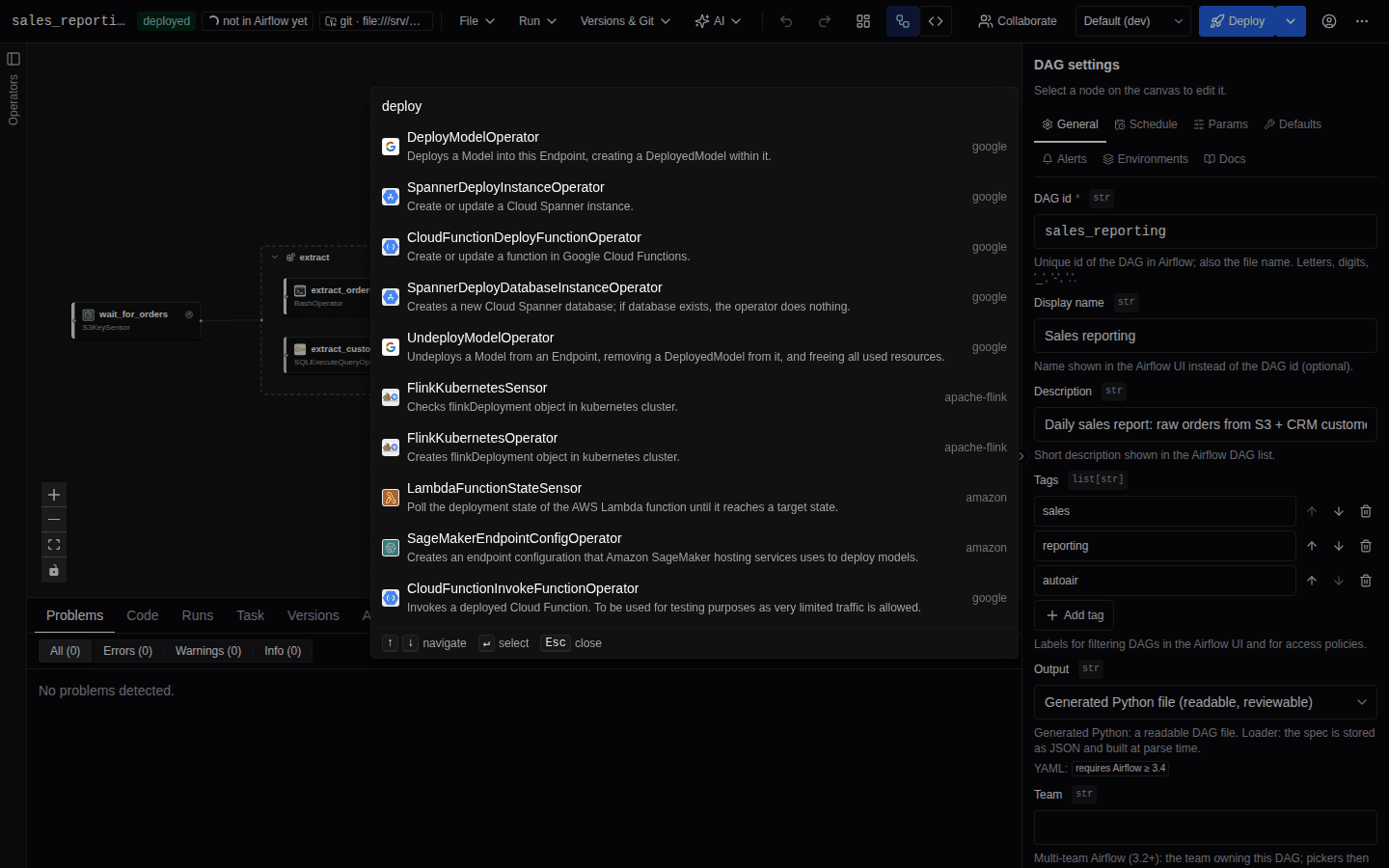Zoom in on the canvas
This screenshot has height=868, width=1389.
click(54, 495)
